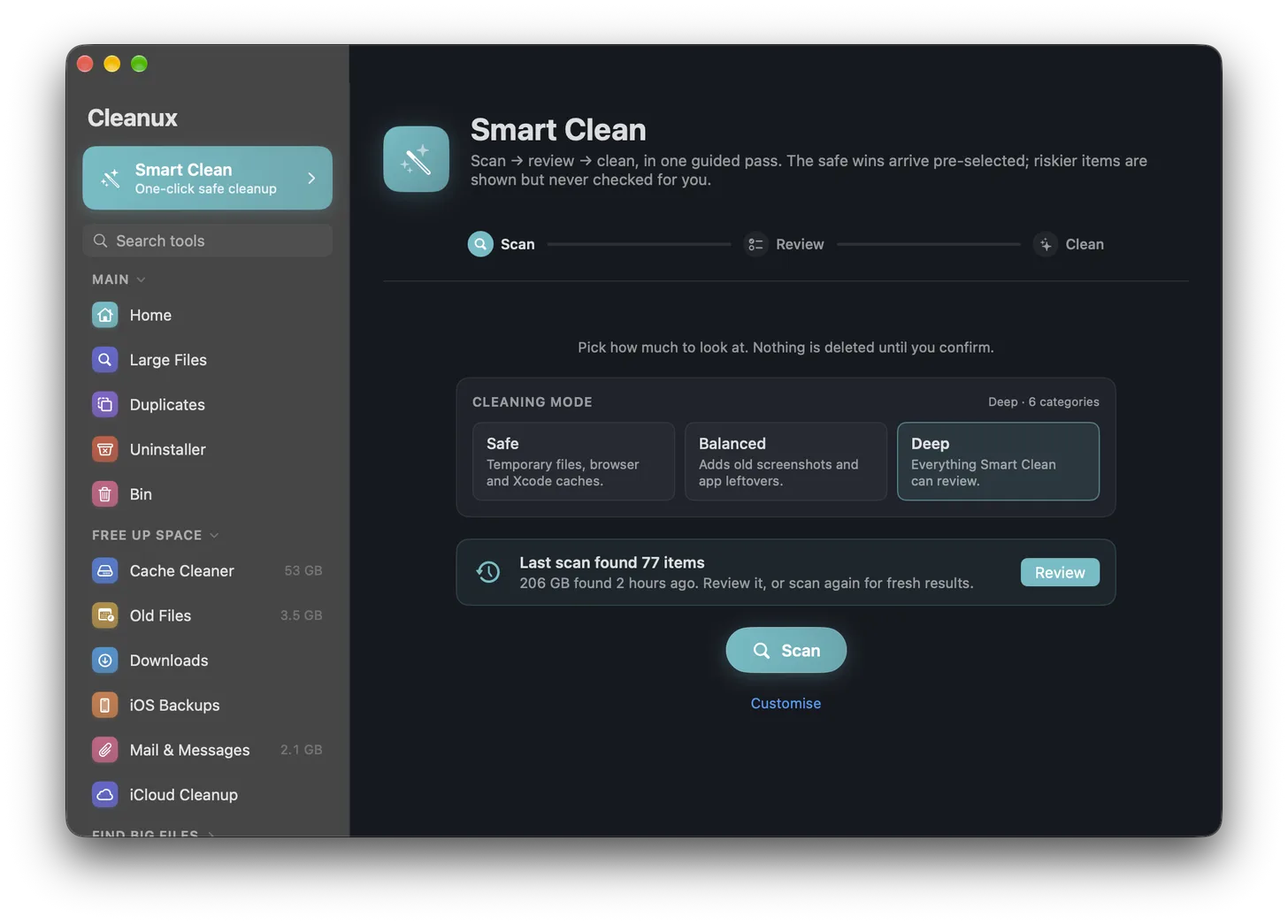
Task: Click the Bin trash icon
Action: (105, 494)
